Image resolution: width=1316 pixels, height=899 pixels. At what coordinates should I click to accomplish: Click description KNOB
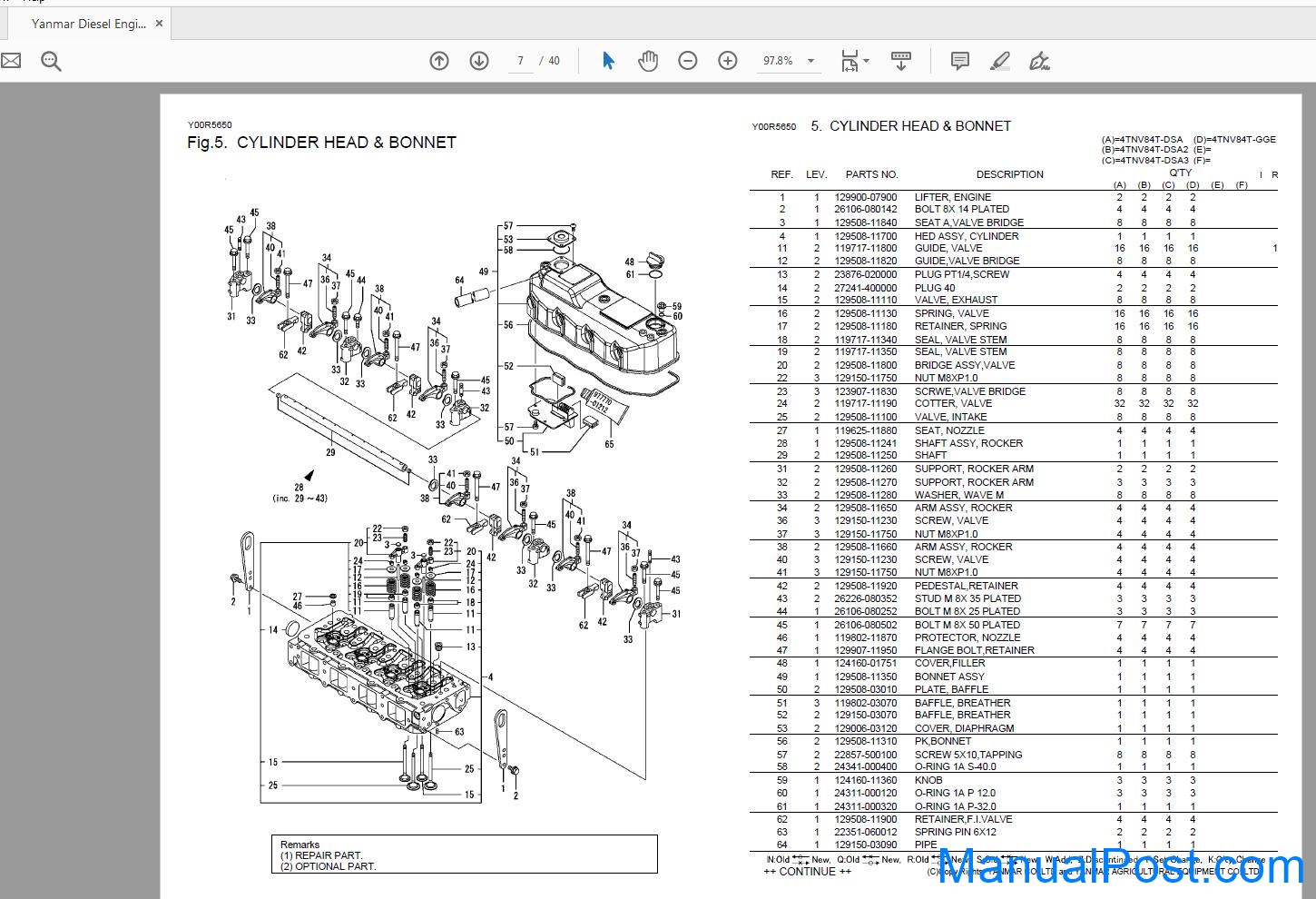[x=928, y=780]
